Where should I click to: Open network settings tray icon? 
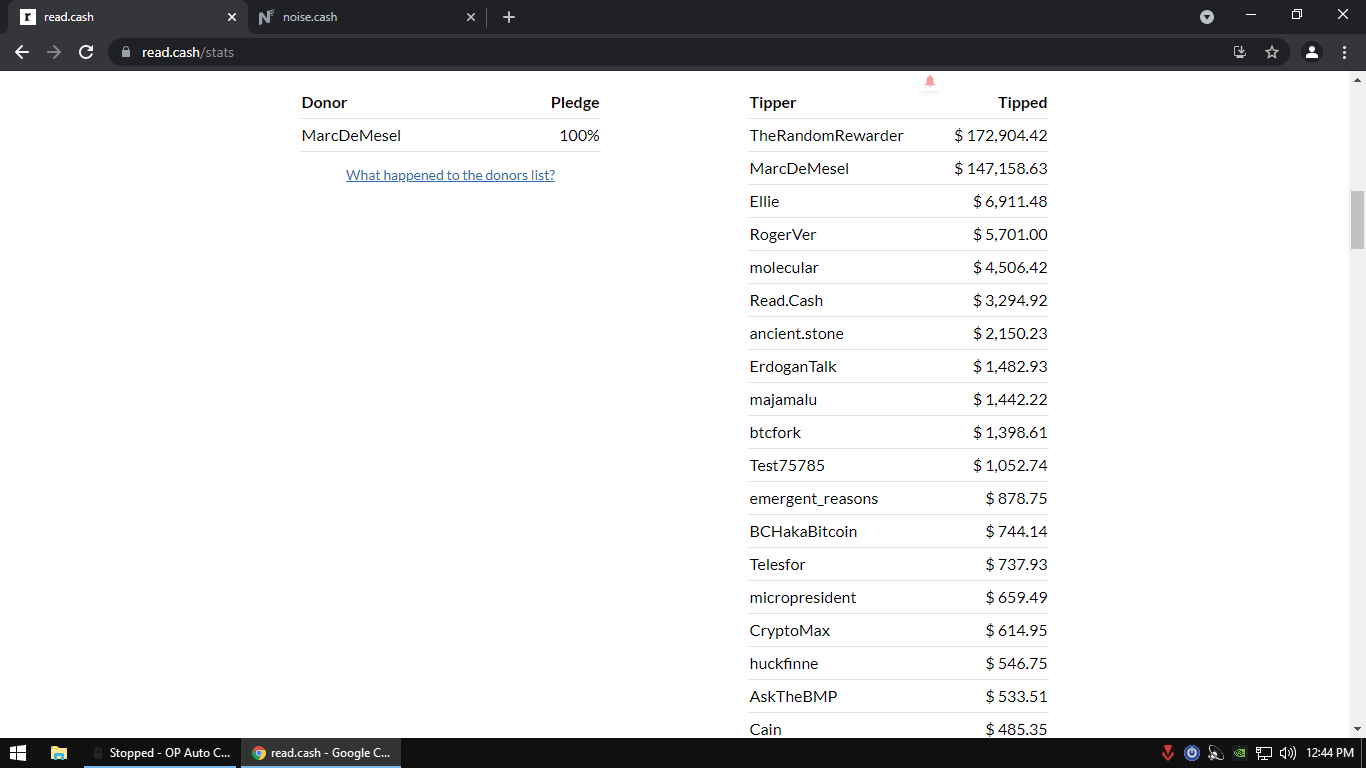point(1264,753)
